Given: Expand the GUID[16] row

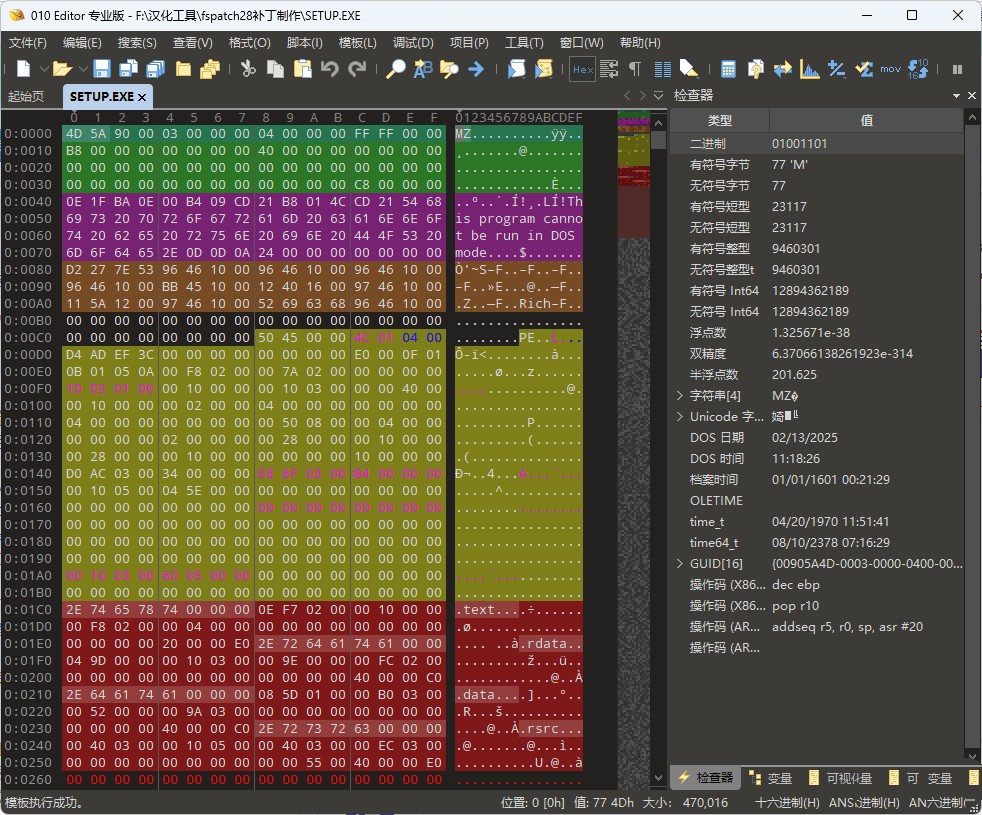Looking at the screenshot, I should click(x=680, y=563).
